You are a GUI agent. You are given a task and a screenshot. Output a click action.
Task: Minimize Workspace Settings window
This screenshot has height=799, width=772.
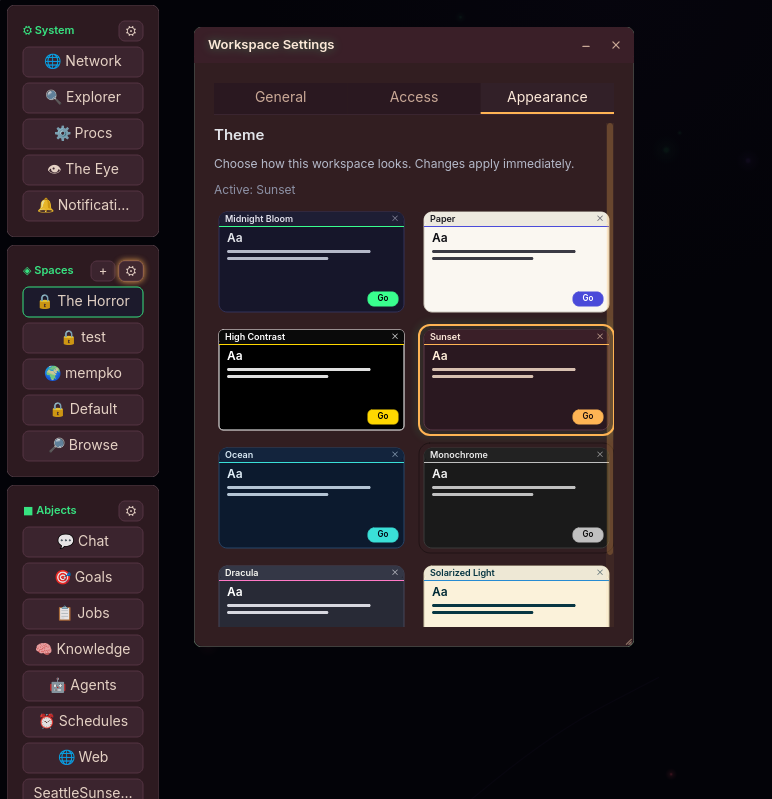tap(586, 46)
